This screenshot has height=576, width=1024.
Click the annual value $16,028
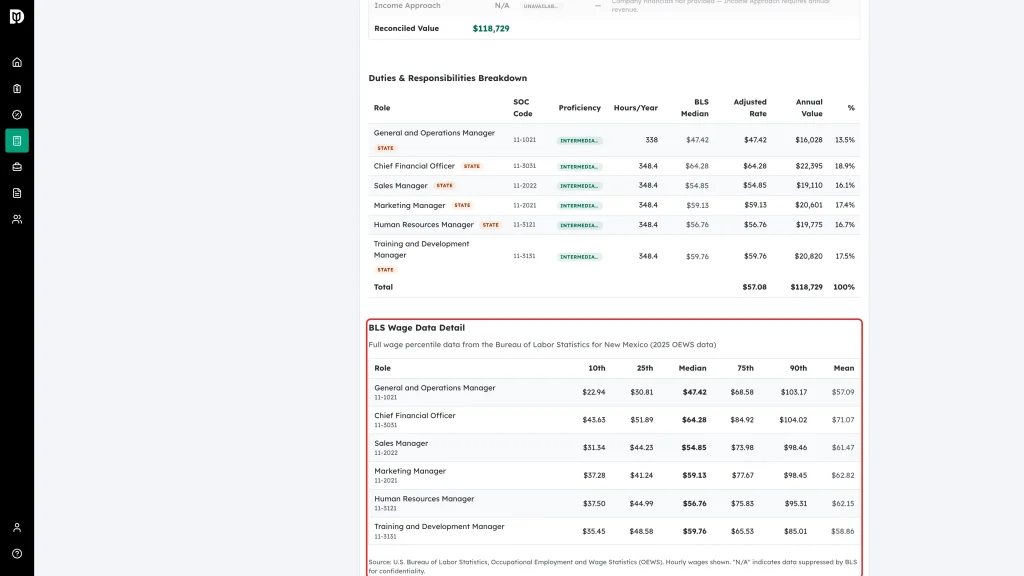[x=808, y=140]
